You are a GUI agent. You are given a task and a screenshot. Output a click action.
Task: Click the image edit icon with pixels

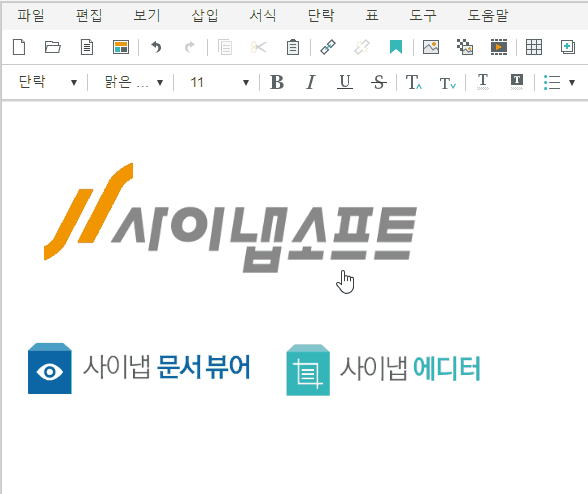(465, 47)
